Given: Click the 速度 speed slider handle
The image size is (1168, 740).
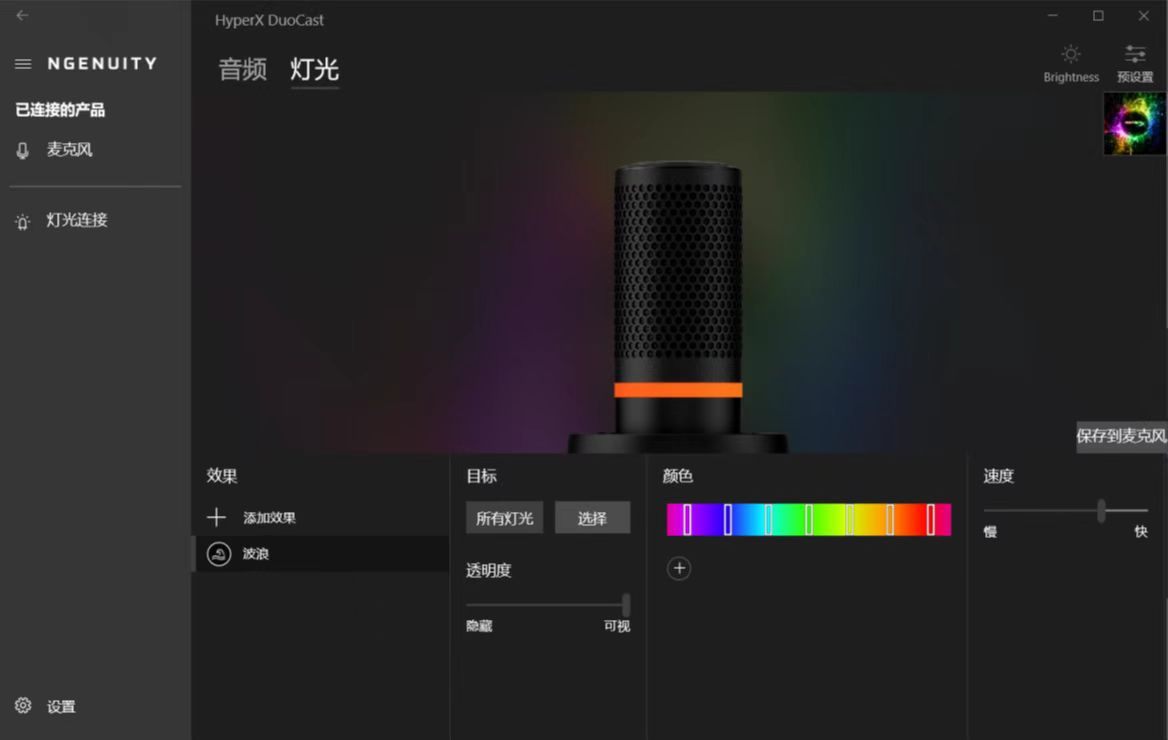Looking at the screenshot, I should pyautogui.click(x=1101, y=511).
